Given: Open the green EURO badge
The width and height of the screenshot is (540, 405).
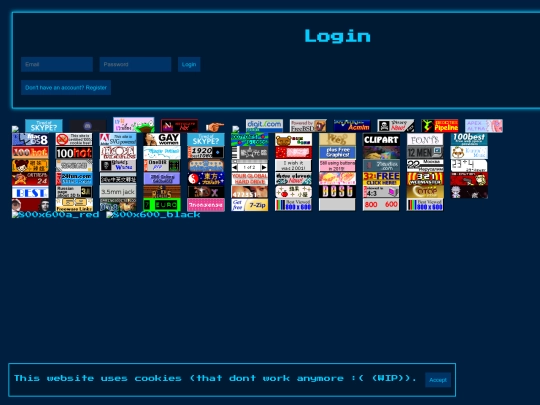Looking at the screenshot, I should click(x=162, y=205).
